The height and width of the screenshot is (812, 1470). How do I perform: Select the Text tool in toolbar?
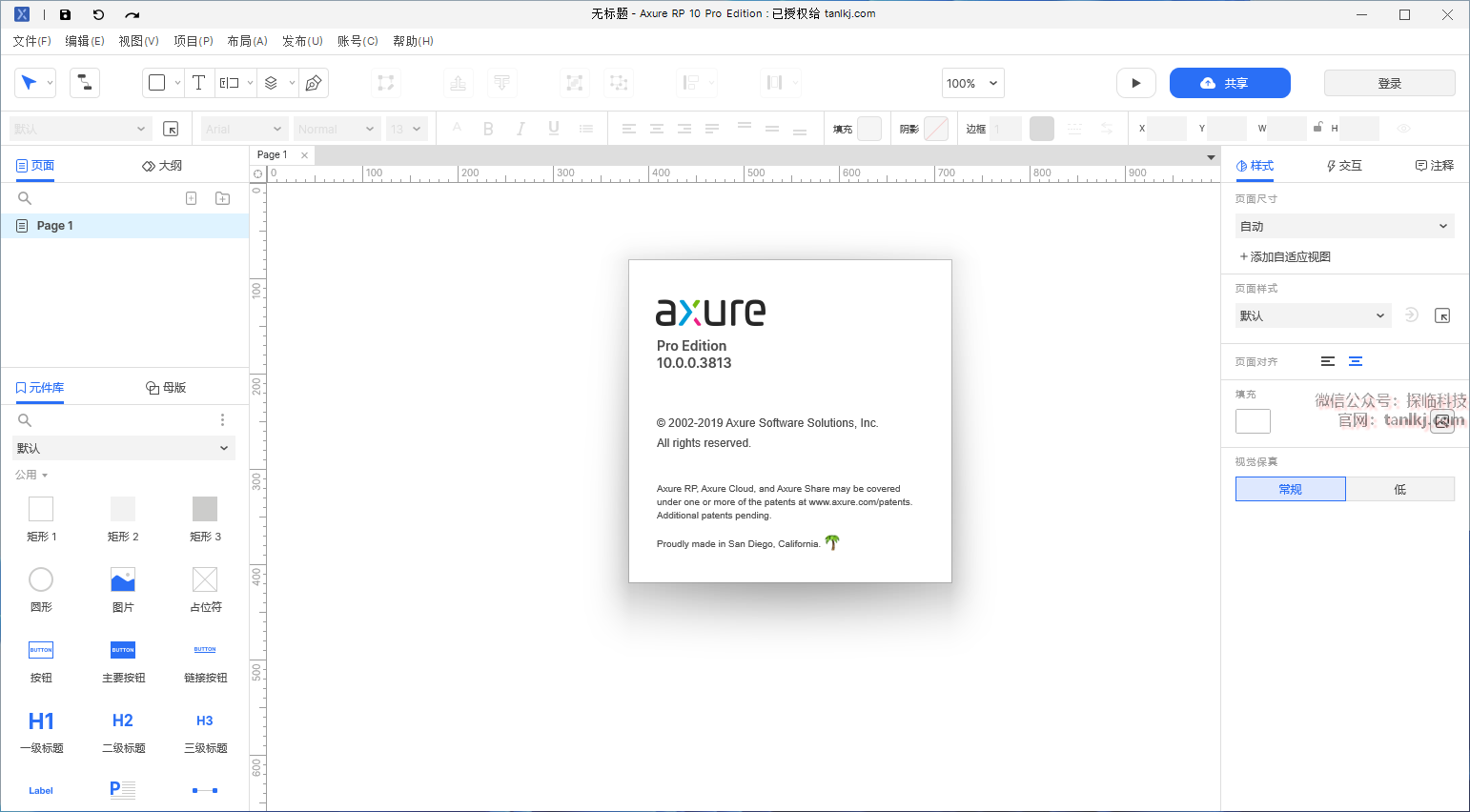(x=198, y=83)
